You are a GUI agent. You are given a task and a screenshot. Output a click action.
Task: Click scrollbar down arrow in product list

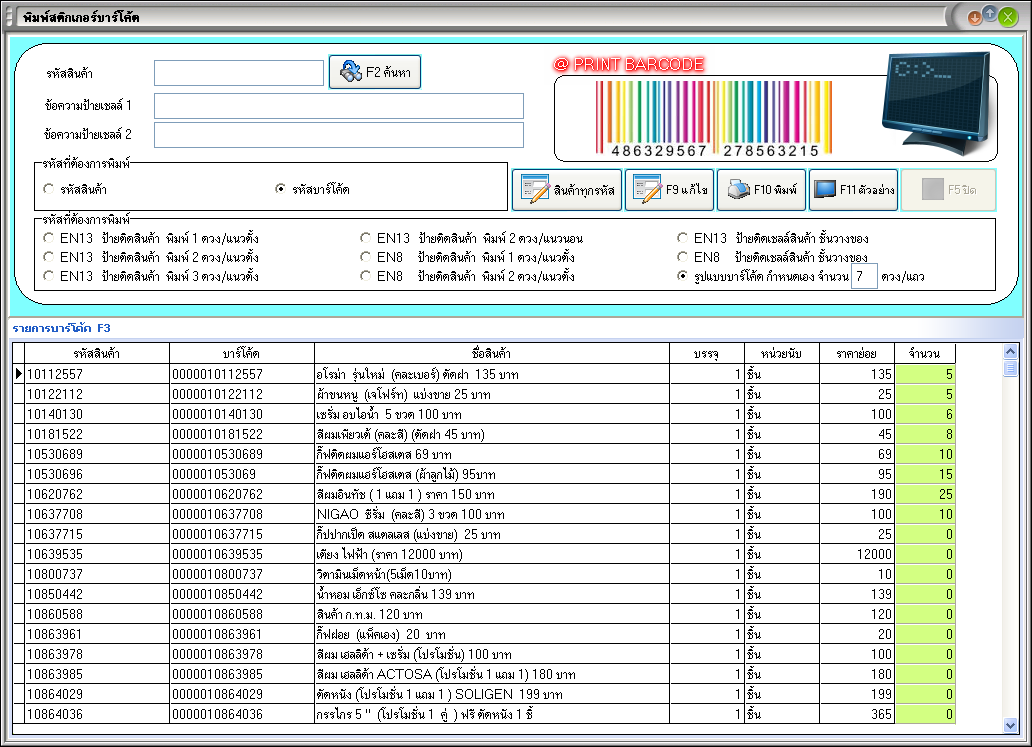coord(1010,724)
